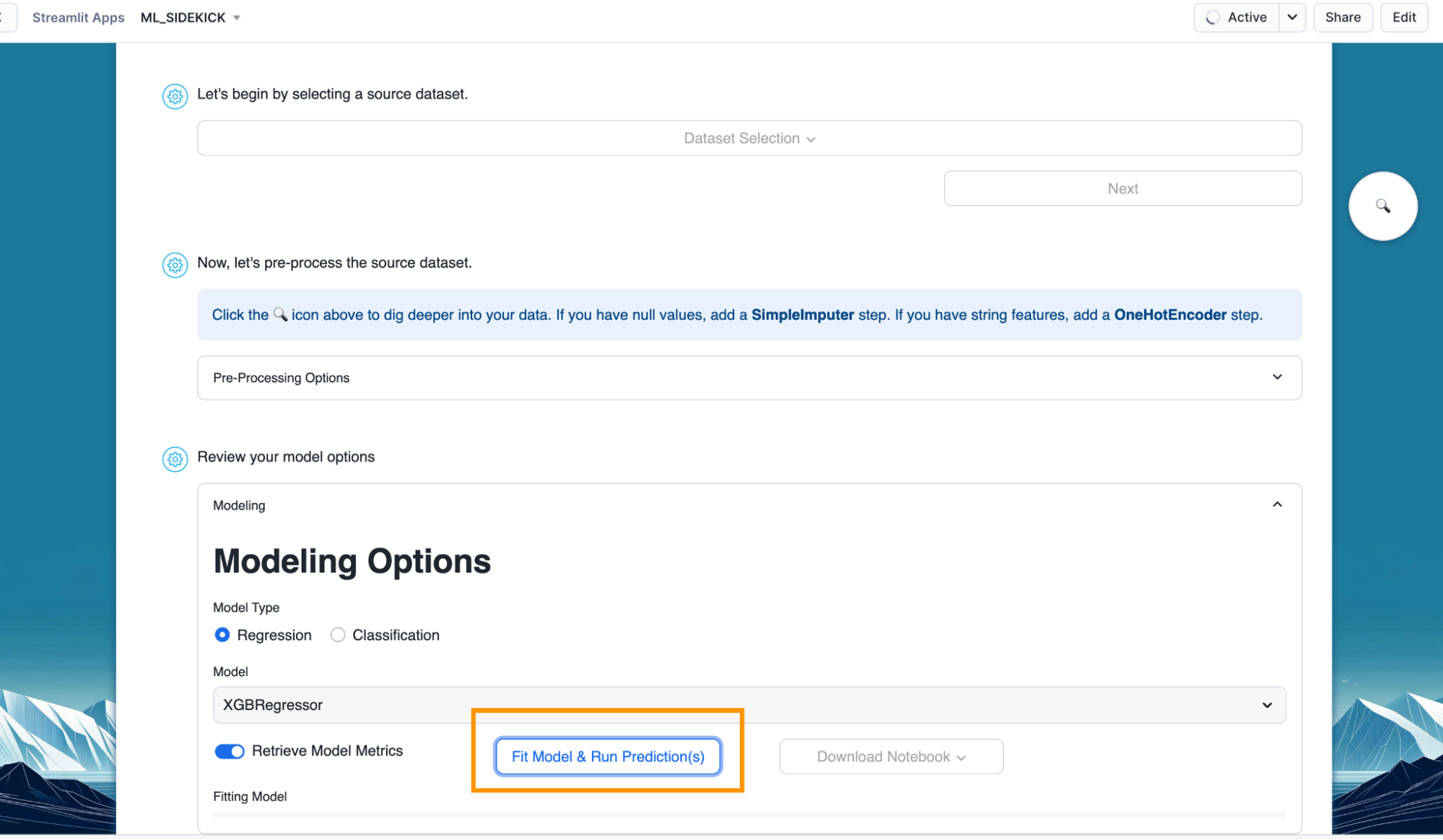Open the ML_SIDEKICK app name caret
This screenshot has width=1443, height=840.
tap(237, 17)
